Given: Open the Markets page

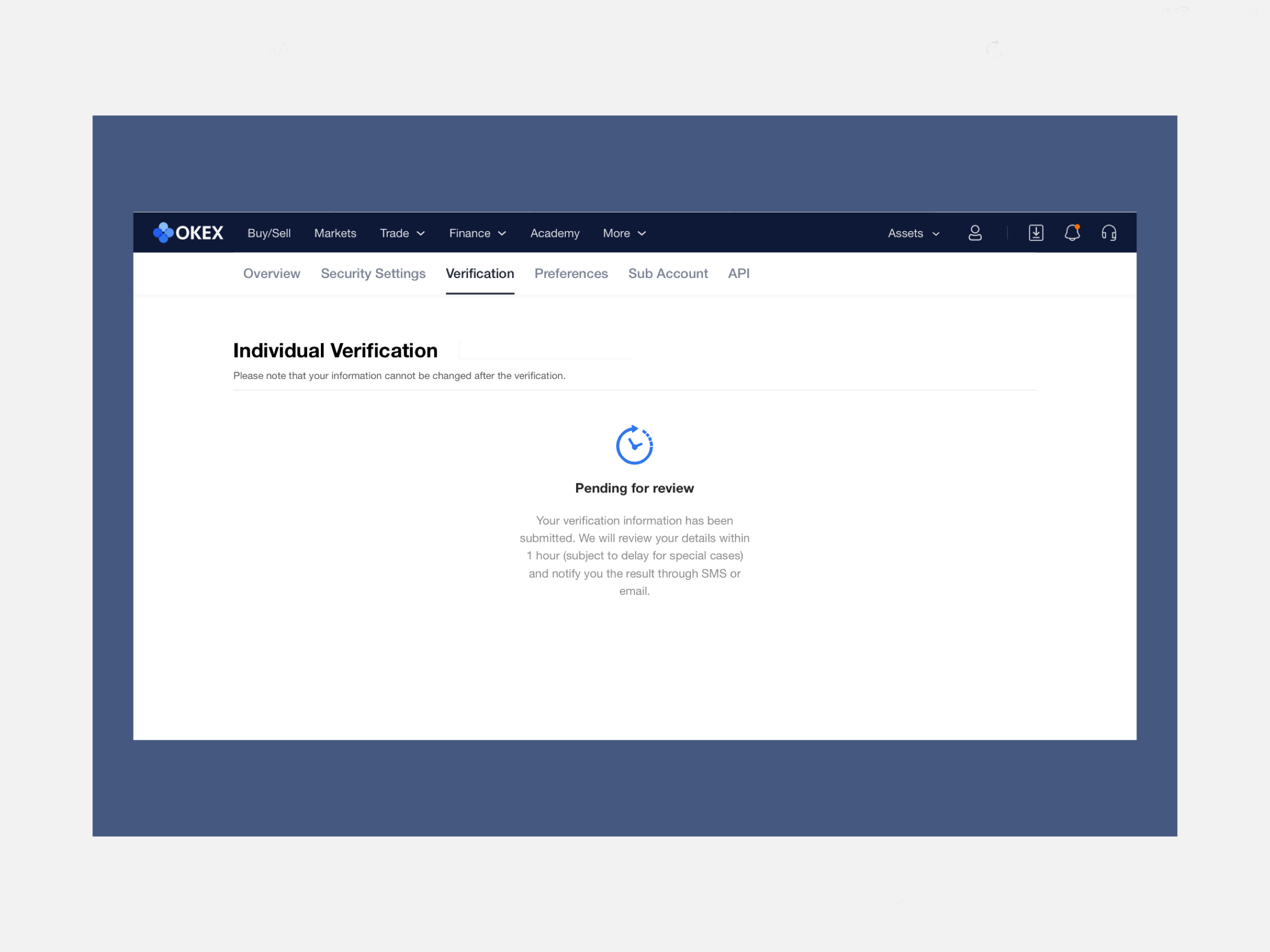Looking at the screenshot, I should pyautogui.click(x=335, y=233).
